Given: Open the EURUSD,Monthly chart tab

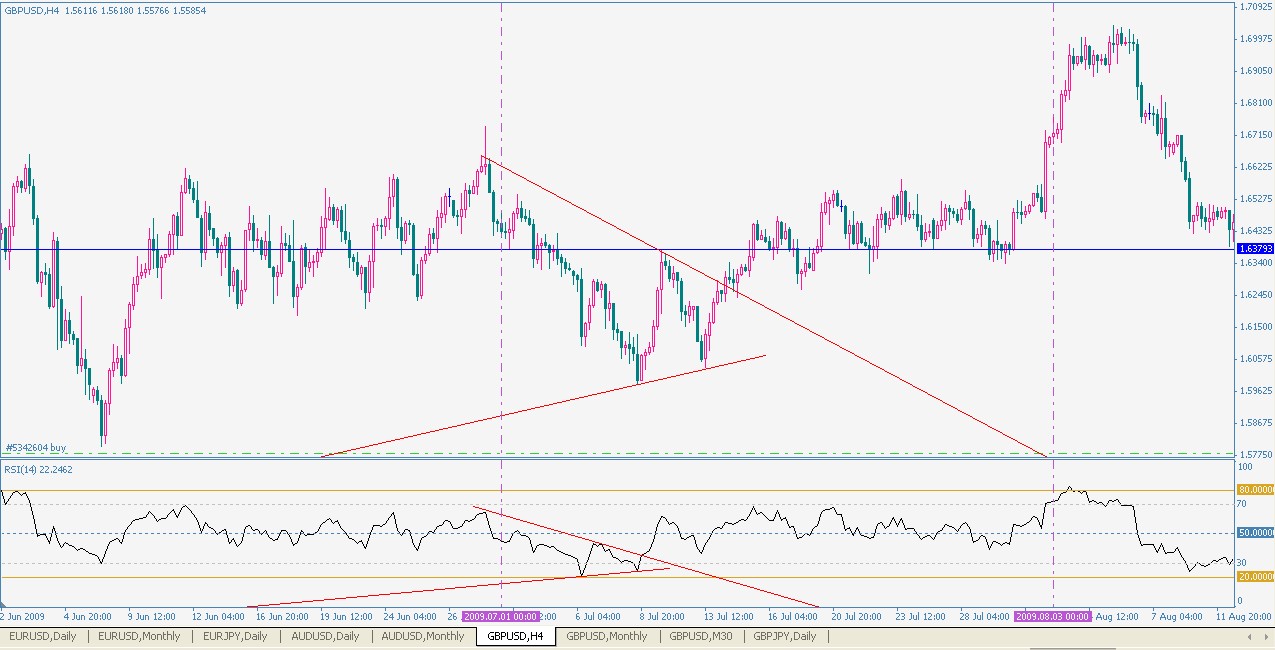Looking at the screenshot, I should tap(139, 636).
